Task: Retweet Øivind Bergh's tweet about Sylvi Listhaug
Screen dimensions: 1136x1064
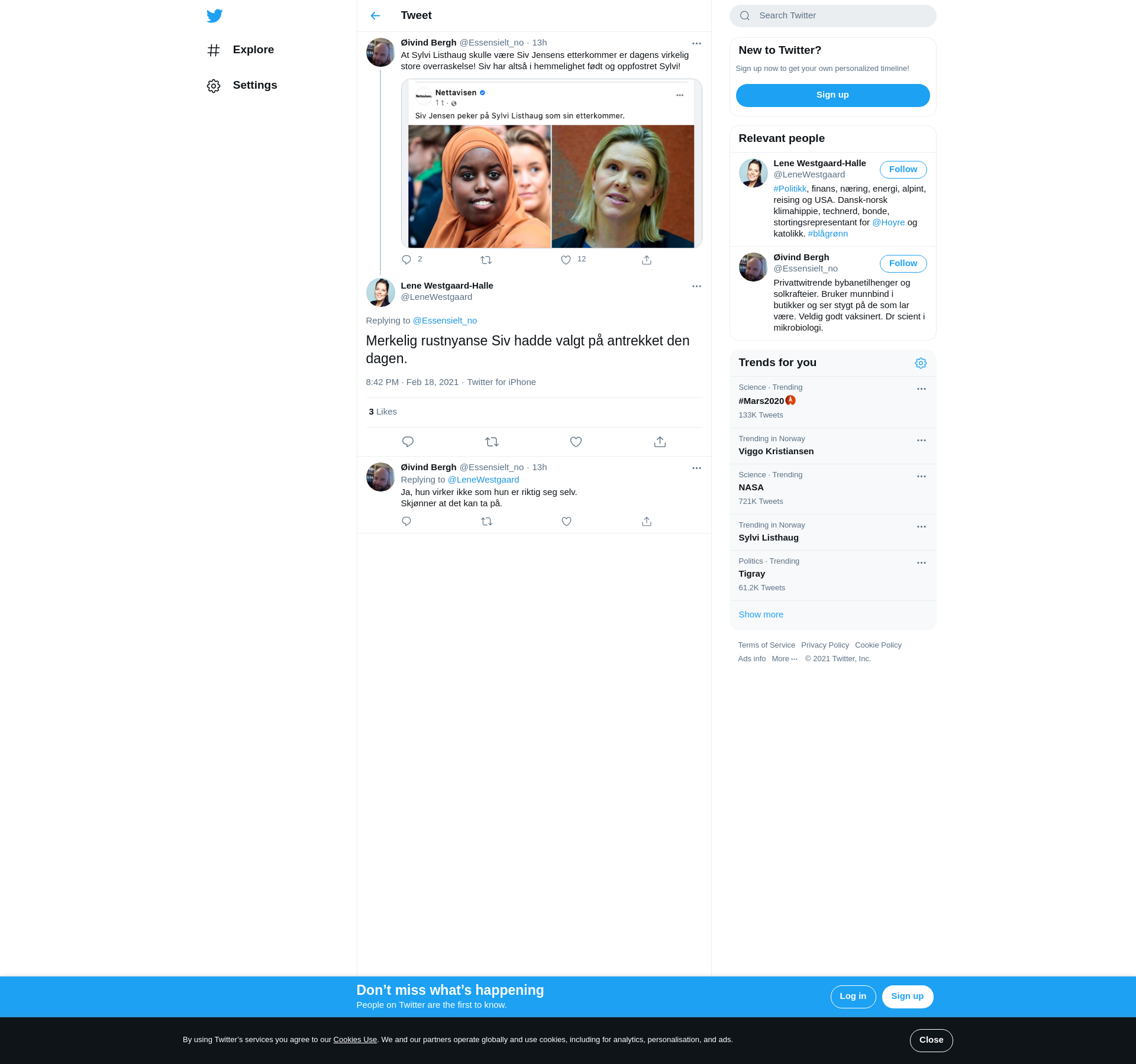Action: [x=486, y=260]
